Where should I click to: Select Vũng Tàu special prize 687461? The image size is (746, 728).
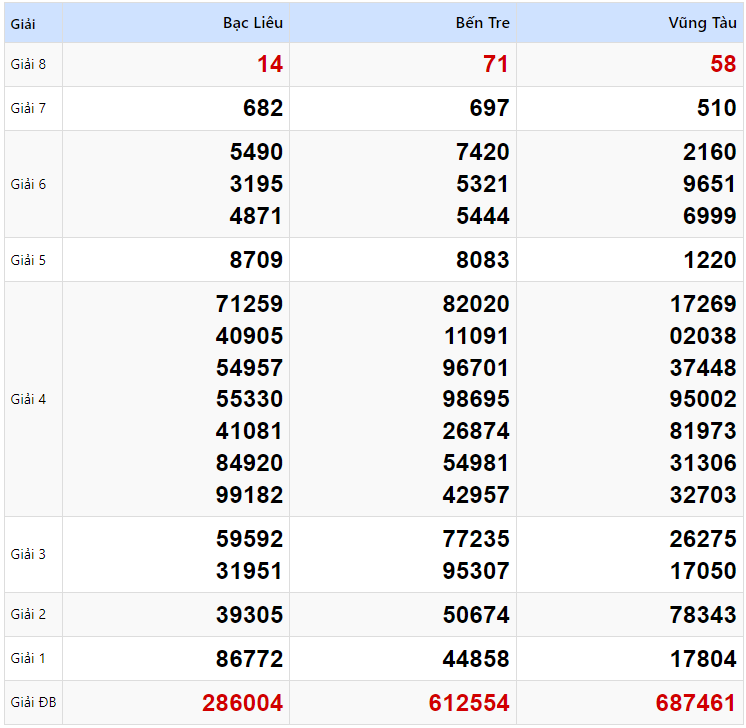[x=696, y=703]
